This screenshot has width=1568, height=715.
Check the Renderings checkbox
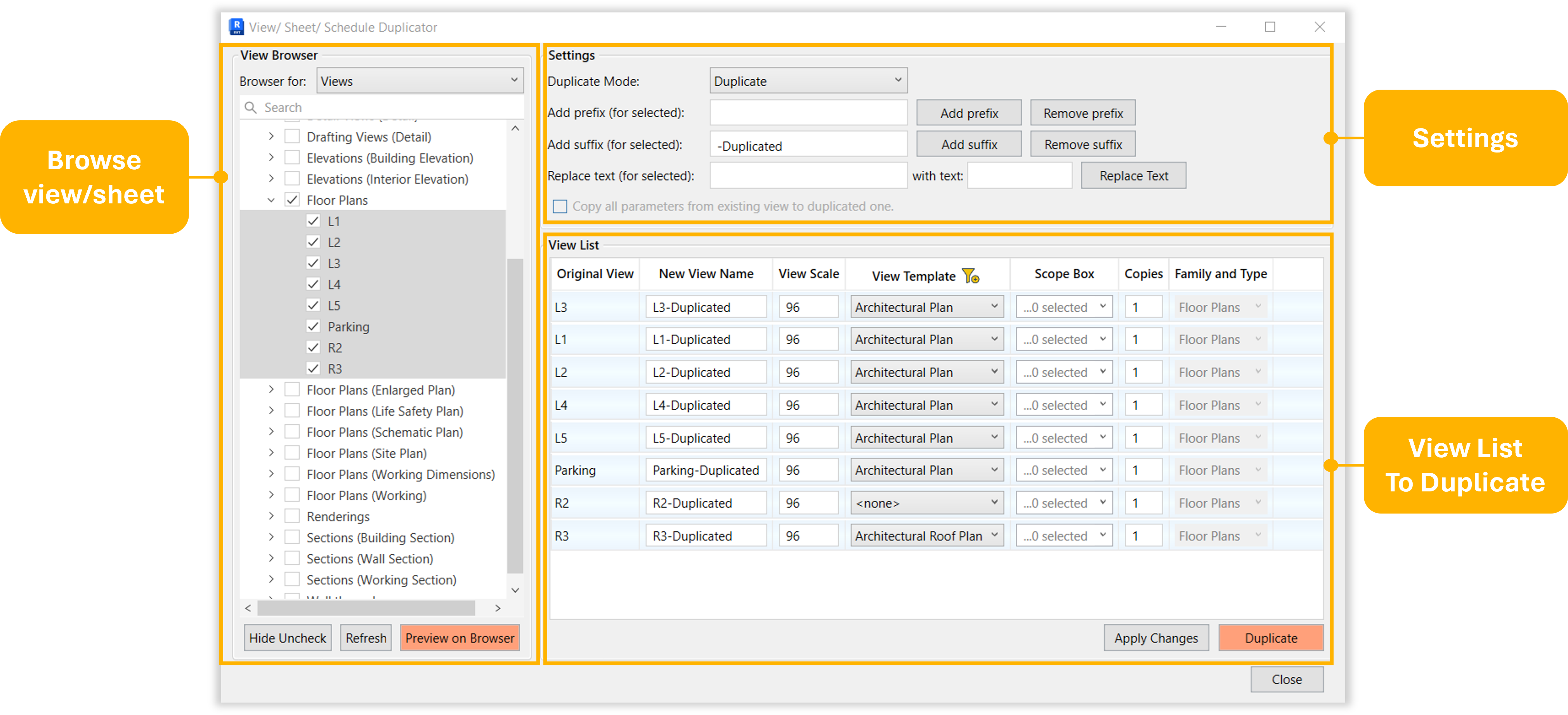pos(292,516)
